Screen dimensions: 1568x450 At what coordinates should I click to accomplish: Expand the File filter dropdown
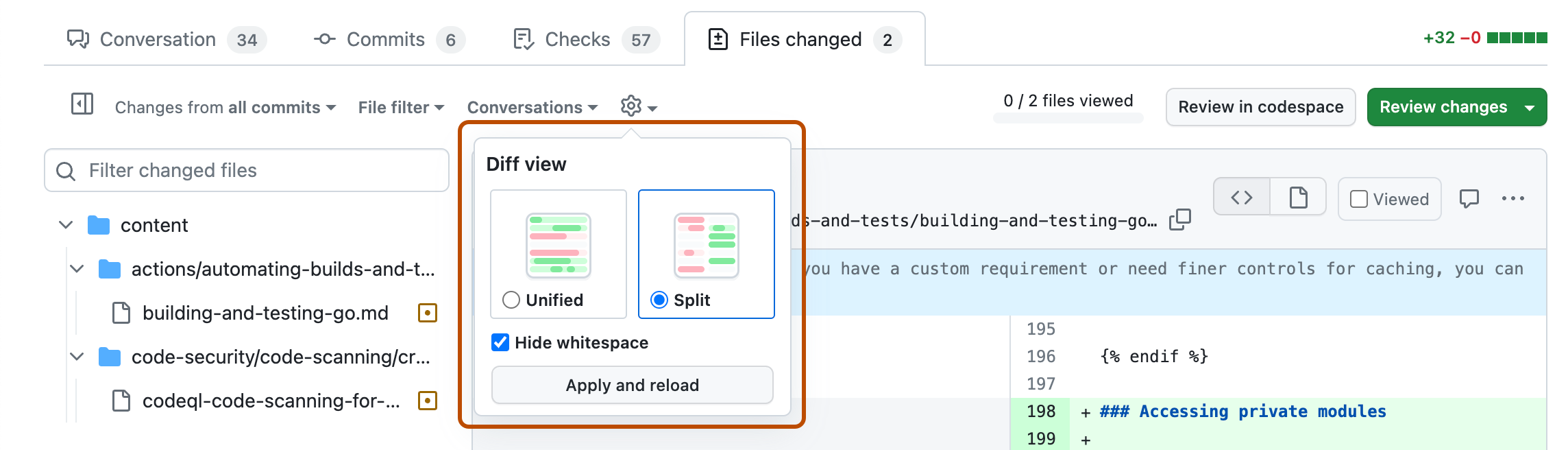pos(401,108)
